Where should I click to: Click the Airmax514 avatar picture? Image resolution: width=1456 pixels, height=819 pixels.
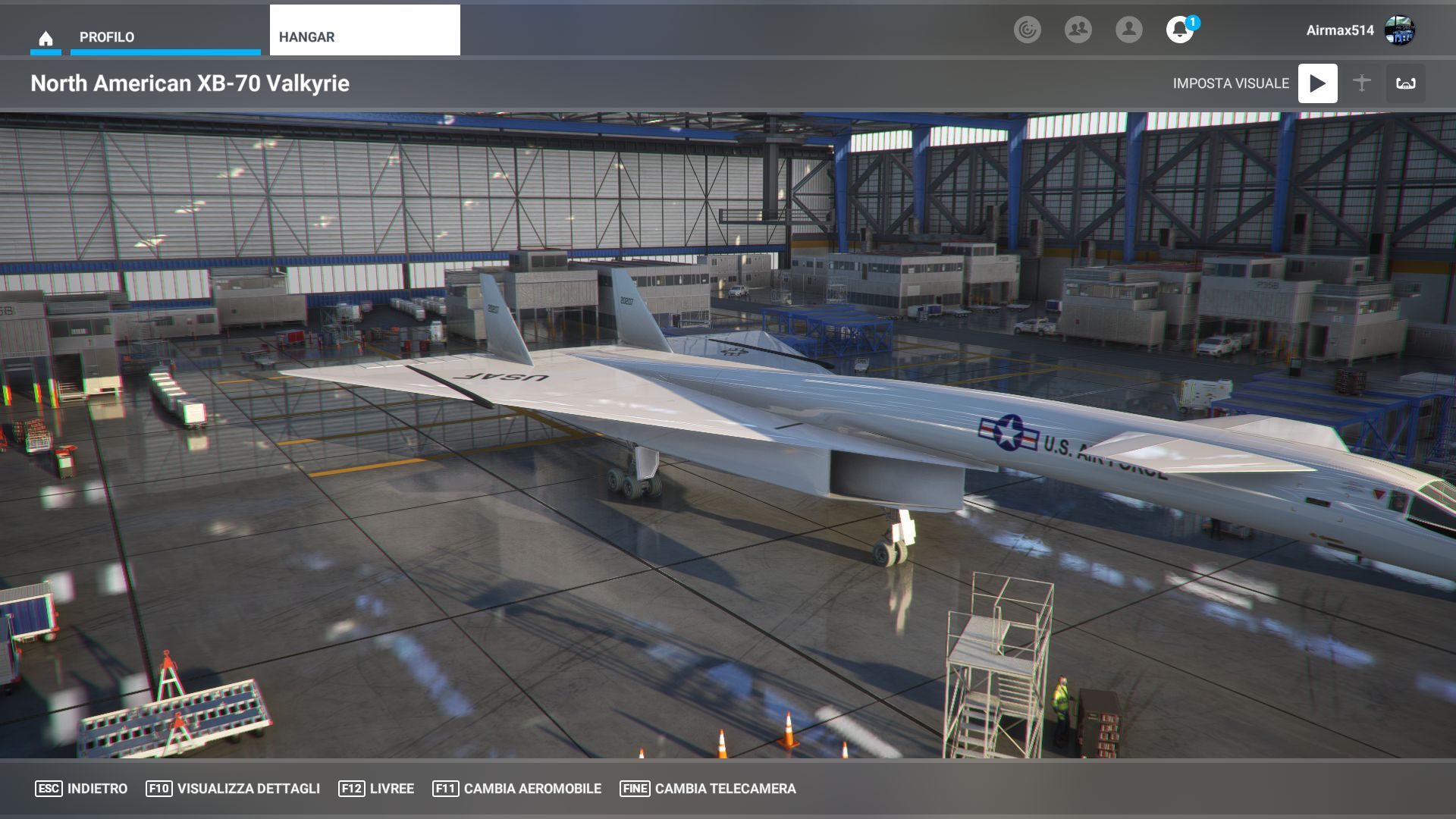[1399, 30]
